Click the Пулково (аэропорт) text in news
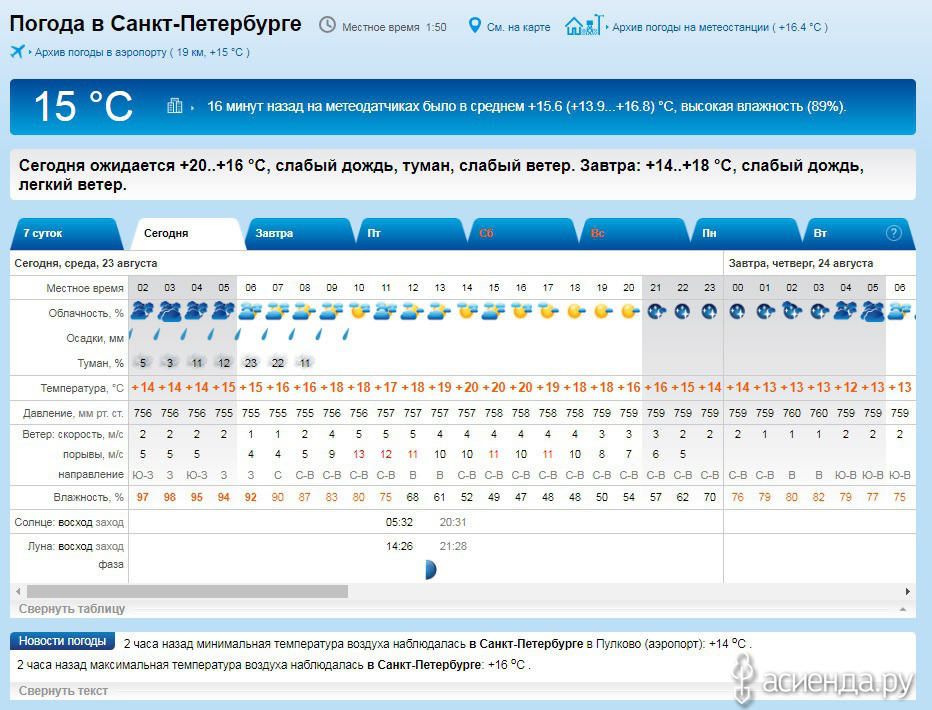The image size is (932, 710). pos(650,644)
